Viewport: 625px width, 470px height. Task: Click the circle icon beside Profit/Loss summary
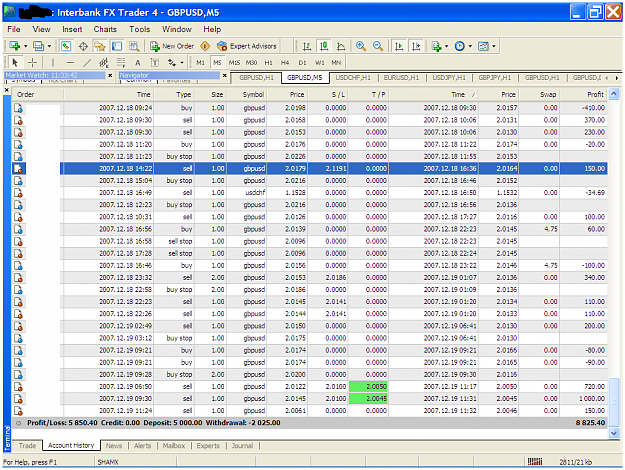point(18,423)
